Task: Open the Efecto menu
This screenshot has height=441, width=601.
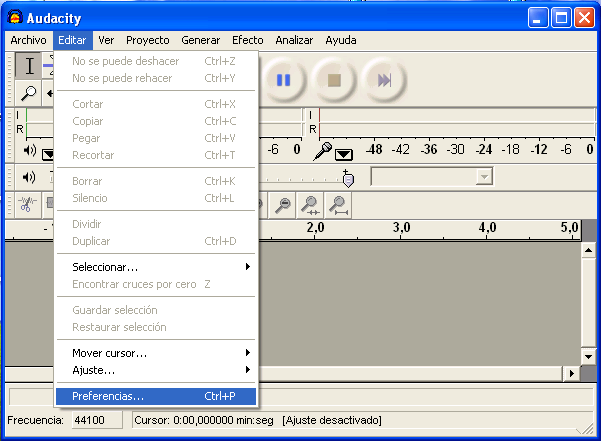Action: click(x=247, y=40)
